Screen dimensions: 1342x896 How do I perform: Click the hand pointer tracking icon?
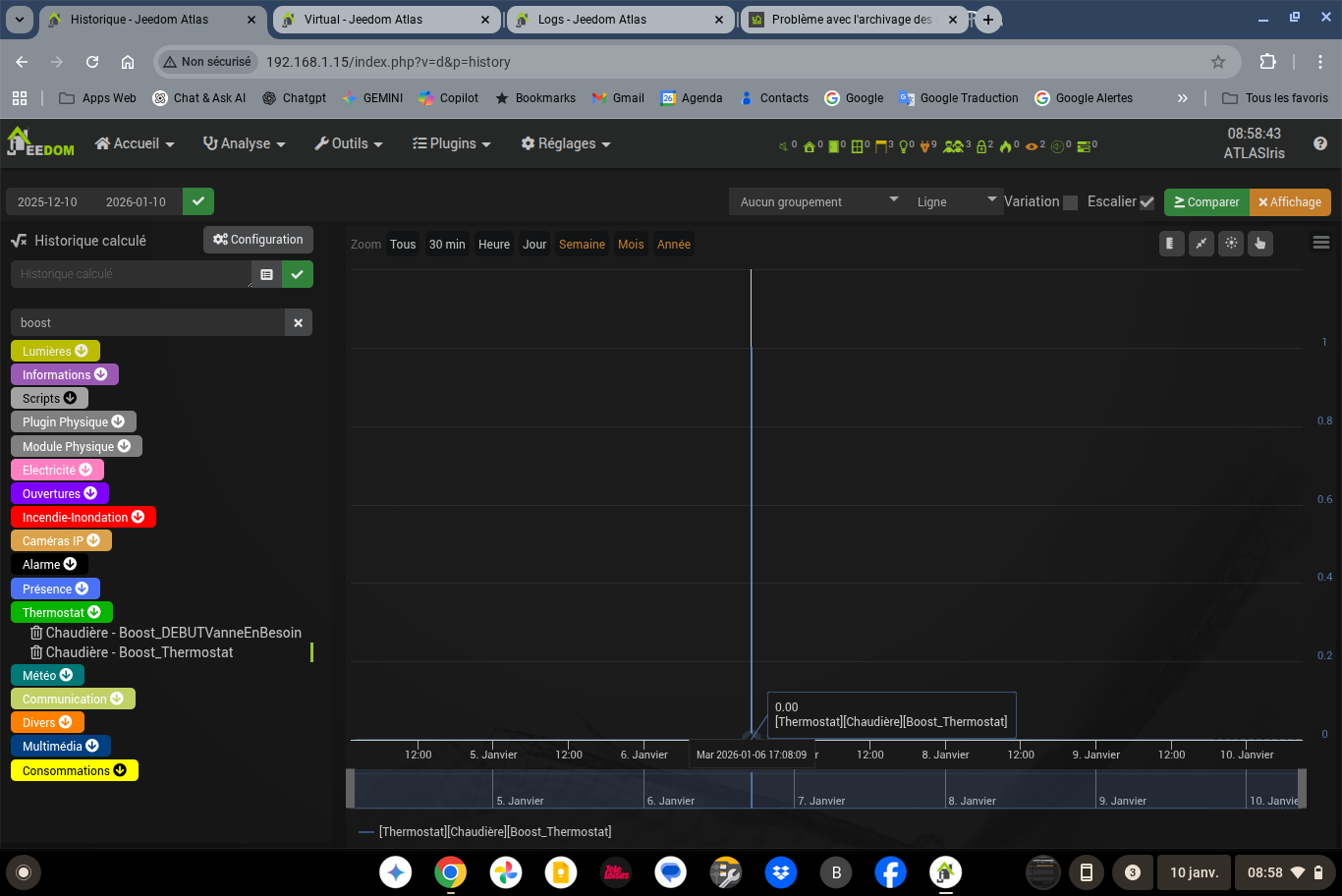1260,244
